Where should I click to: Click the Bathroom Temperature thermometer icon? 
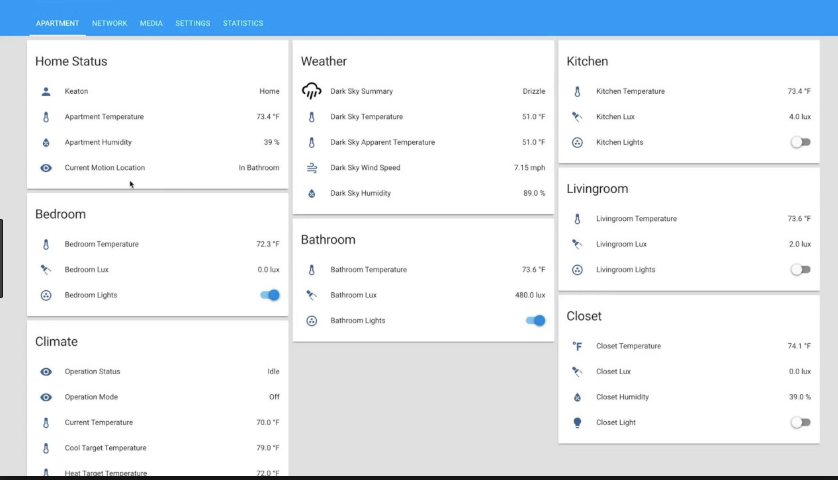[x=312, y=269]
